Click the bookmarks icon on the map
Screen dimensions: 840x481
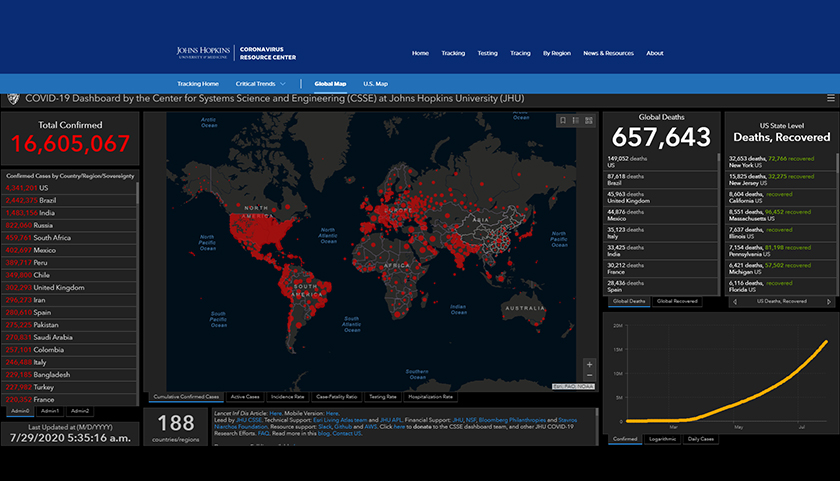click(562, 120)
